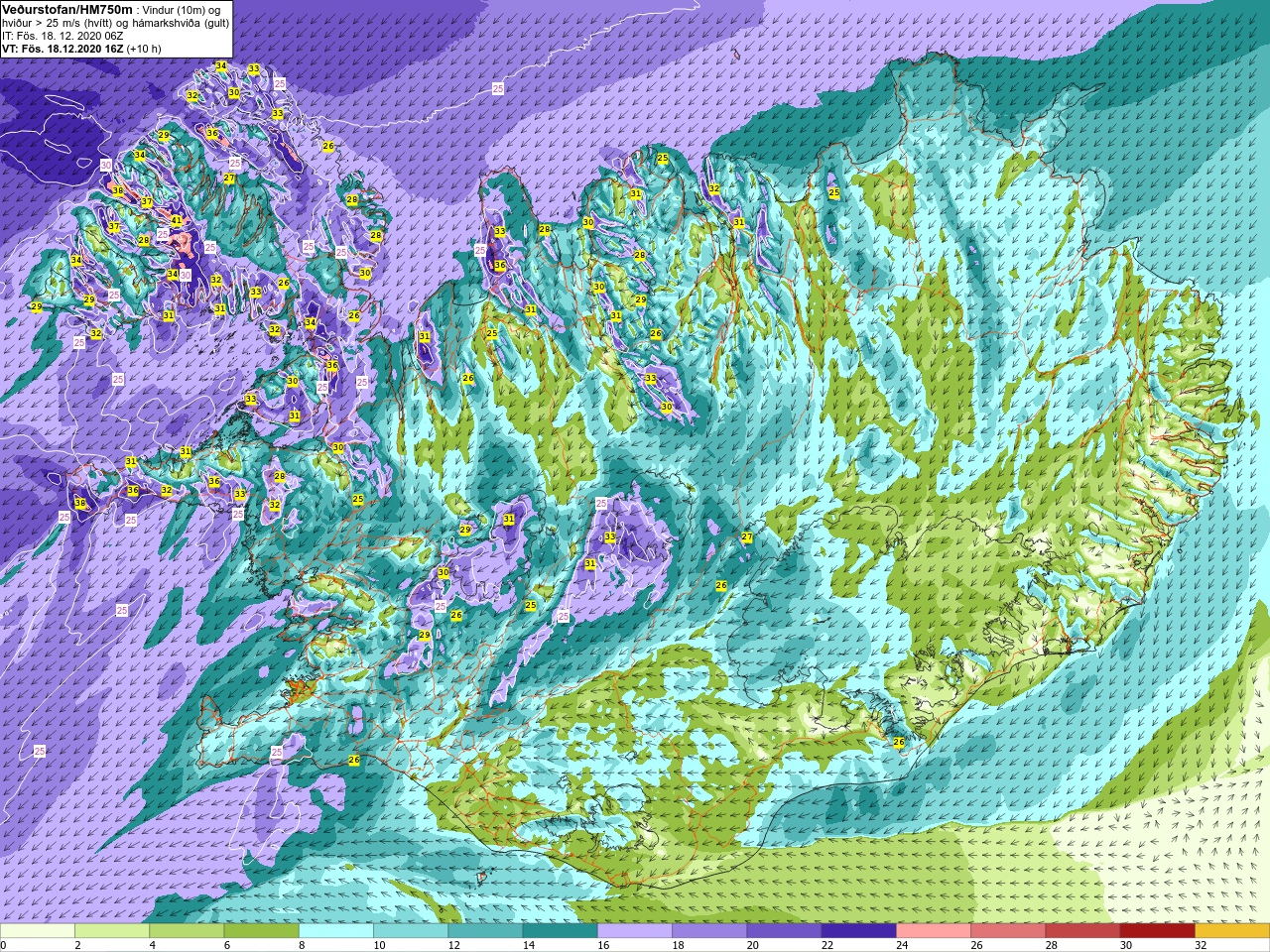The height and width of the screenshot is (952, 1270).
Task: Pick the 20–22 m/s violet legend swatch
Action: point(784,931)
